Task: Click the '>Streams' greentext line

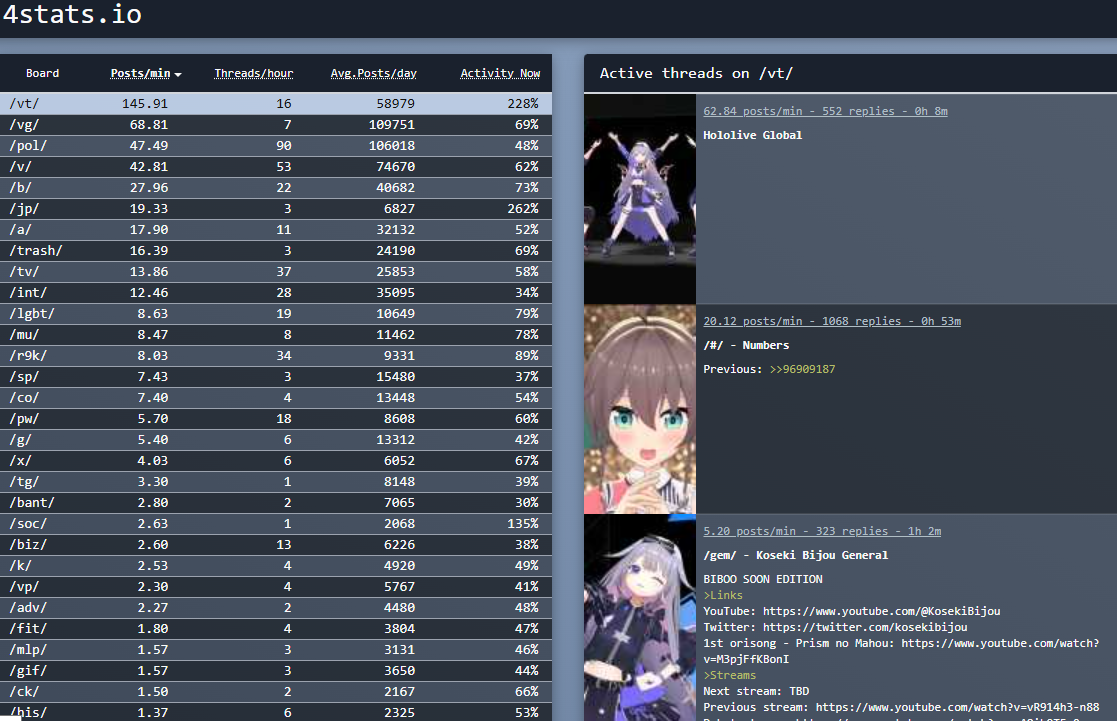Action: click(729, 675)
